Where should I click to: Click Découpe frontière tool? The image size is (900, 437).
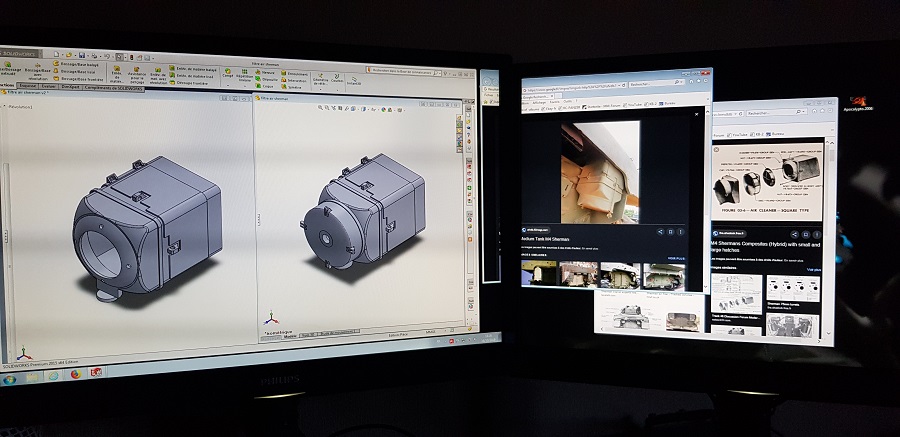click(x=189, y=83)
